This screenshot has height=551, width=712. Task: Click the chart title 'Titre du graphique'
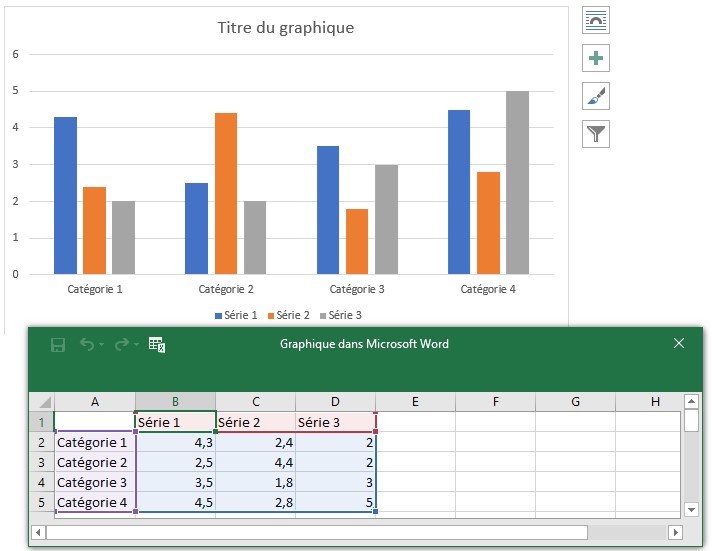point(286,28)
